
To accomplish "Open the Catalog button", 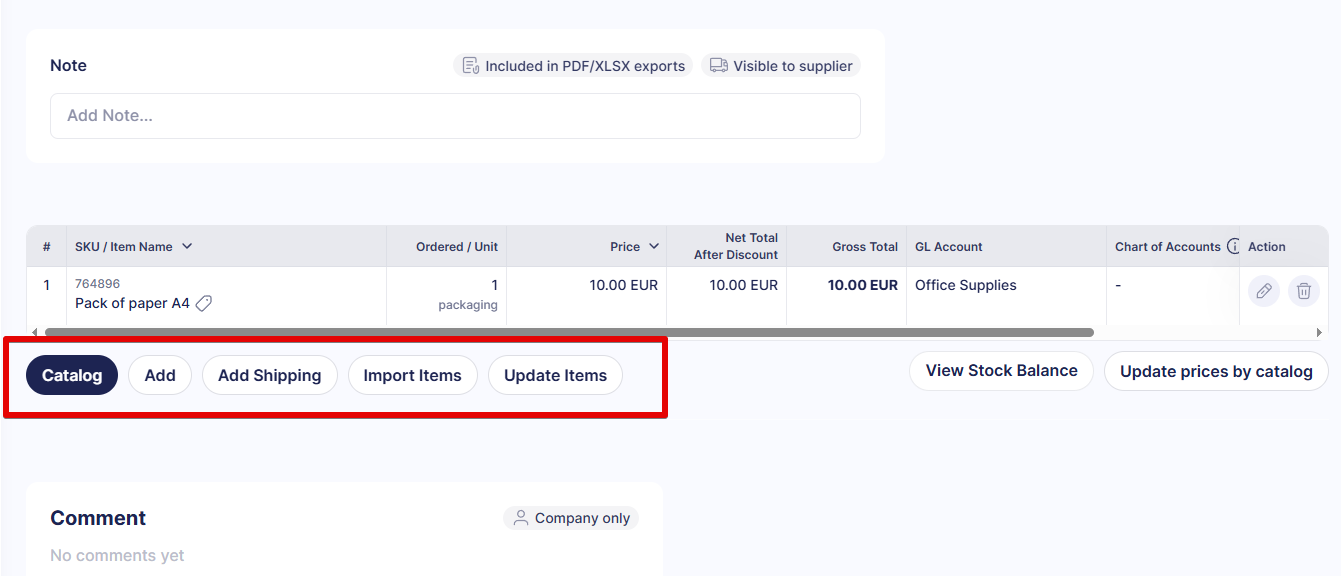I will pyautogui.click(x=72, y=376).
